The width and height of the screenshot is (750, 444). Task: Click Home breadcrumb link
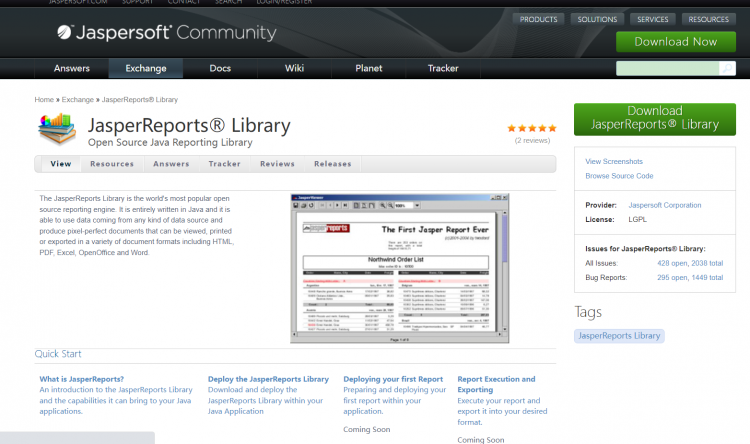pos(44,100)
